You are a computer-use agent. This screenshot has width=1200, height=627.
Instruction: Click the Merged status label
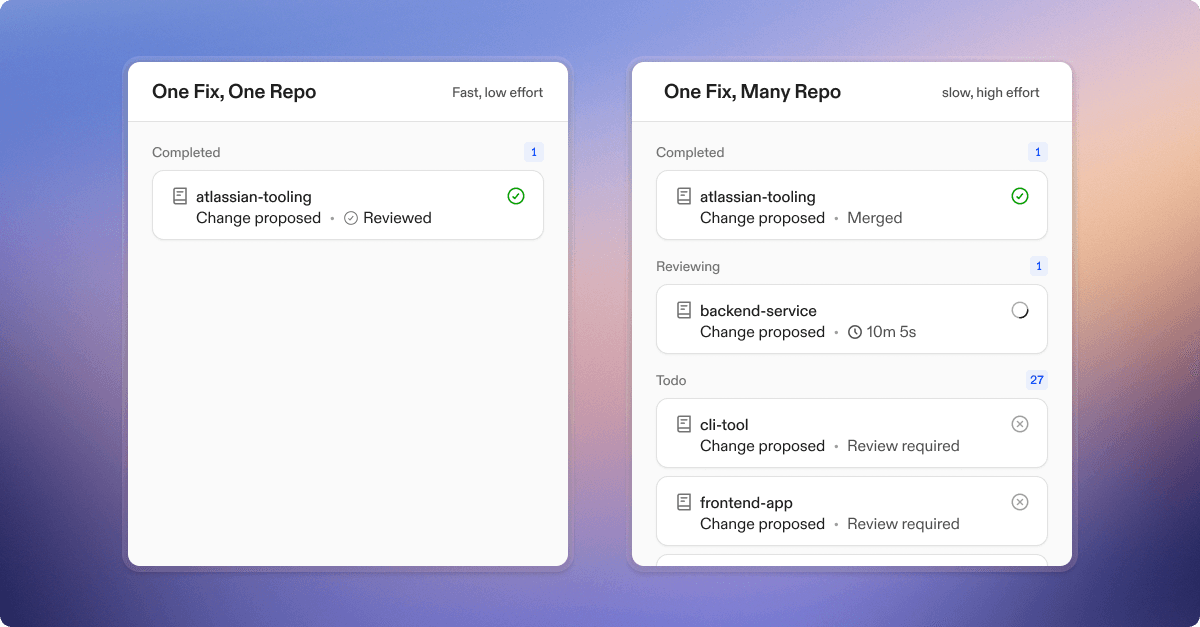pos(874,218)
